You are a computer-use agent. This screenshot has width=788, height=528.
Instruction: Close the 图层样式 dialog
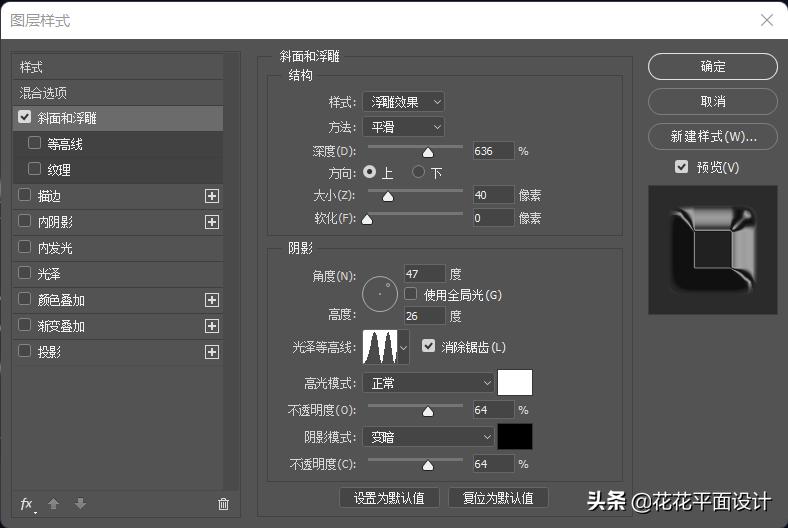coord(767,20)
